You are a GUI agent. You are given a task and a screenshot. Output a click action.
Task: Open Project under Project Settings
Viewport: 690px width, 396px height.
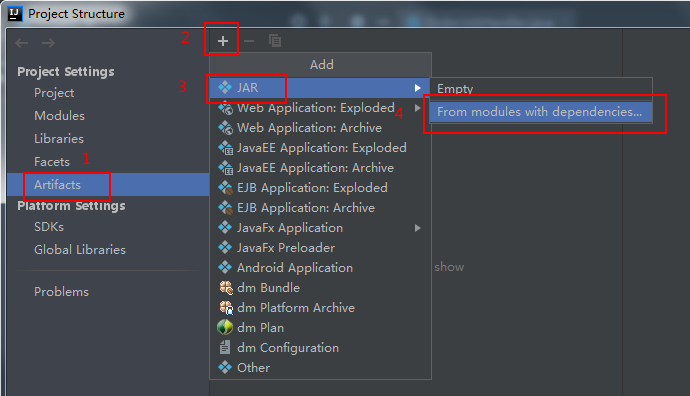(54, 93)
